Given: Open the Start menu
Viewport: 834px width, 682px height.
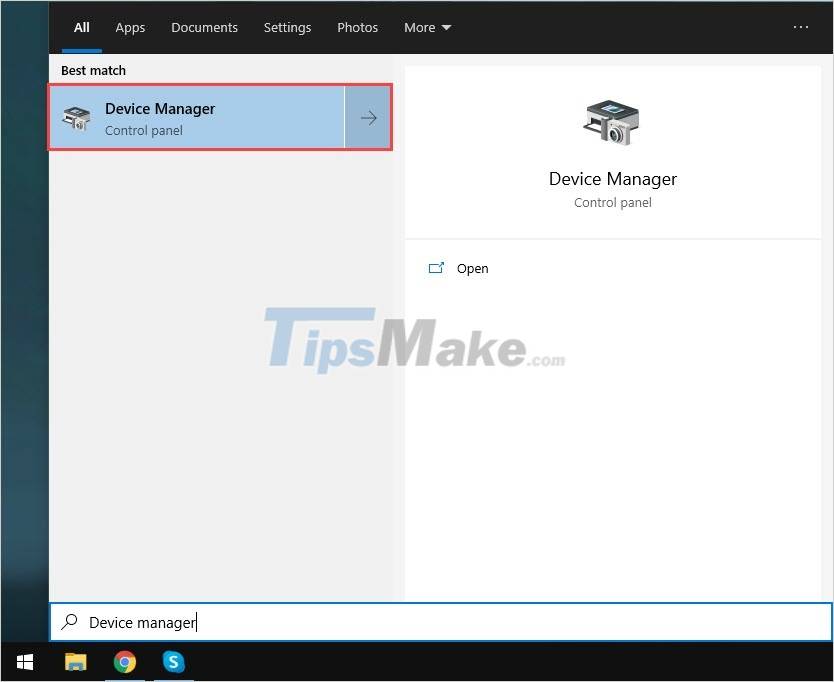Looking at the screenshot, I should tap(24, 662).
